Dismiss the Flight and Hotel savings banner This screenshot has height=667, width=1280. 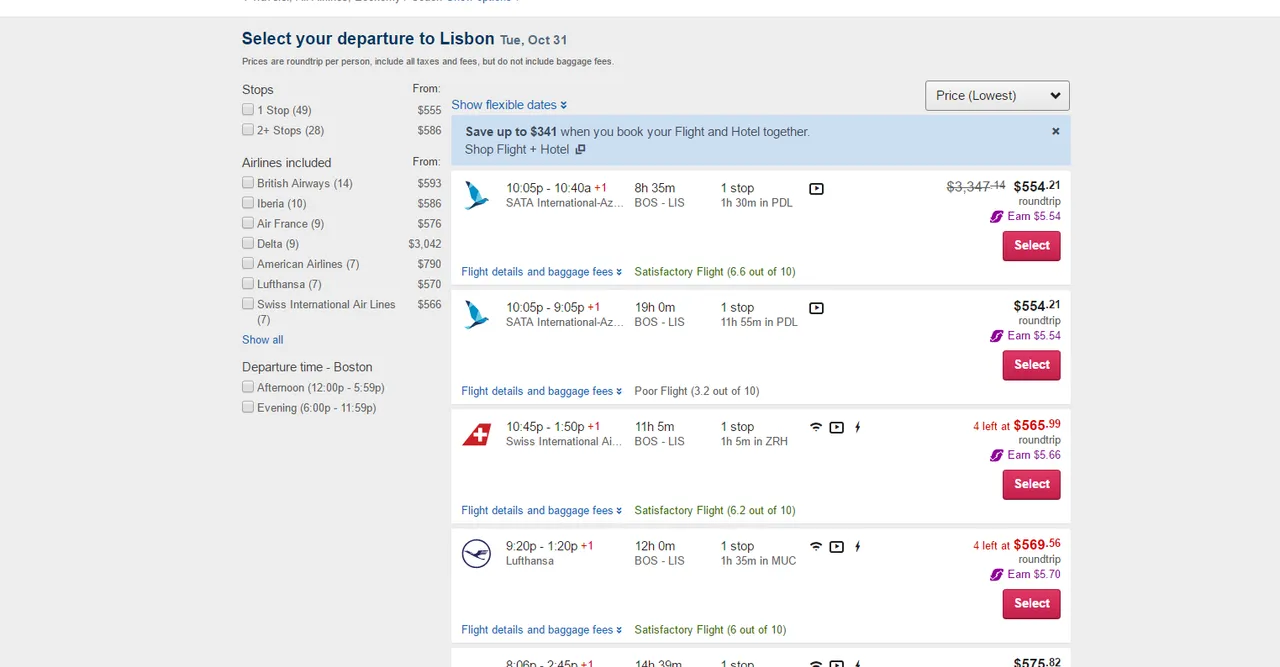(x=1055, y=131)
